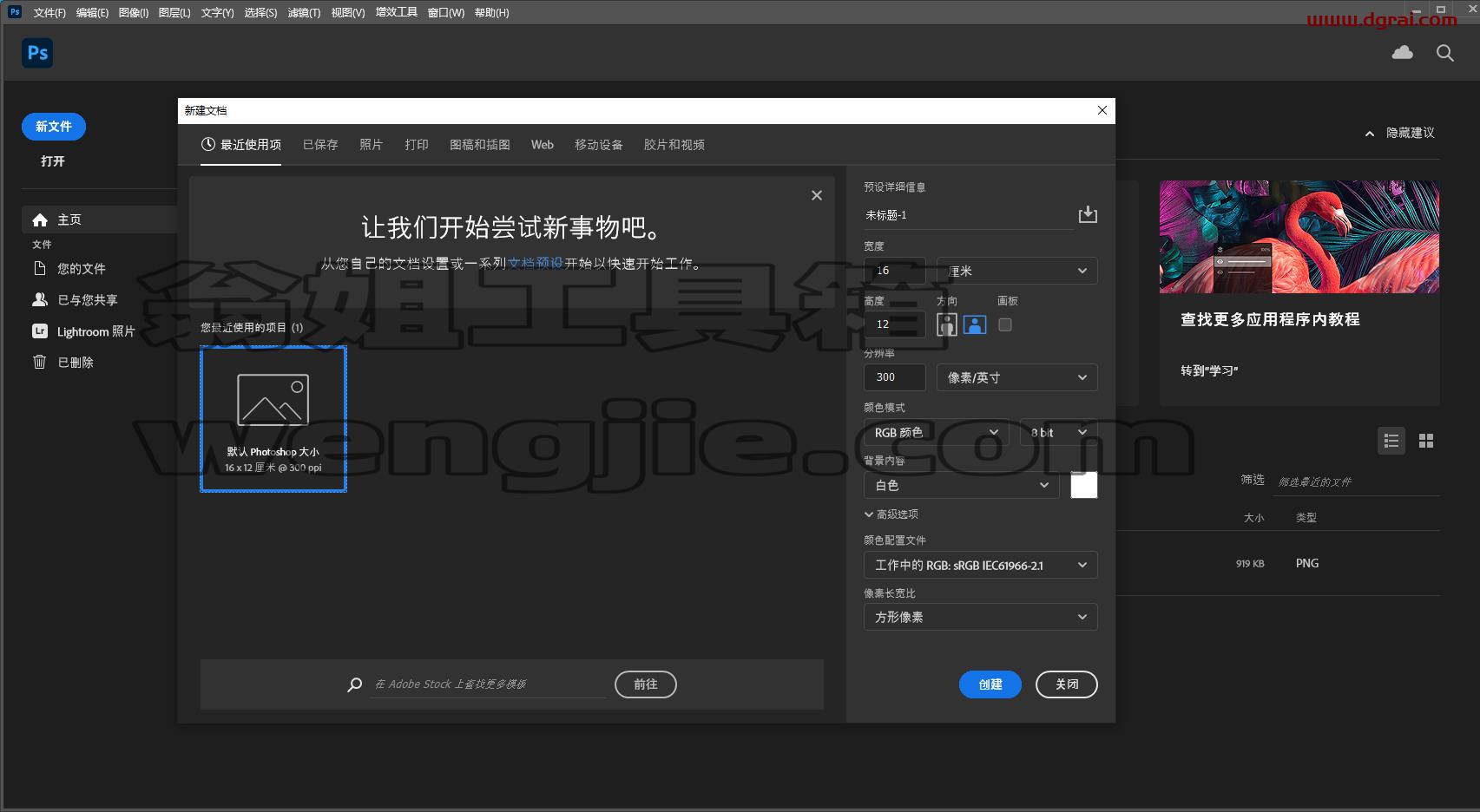Click the blue 创建 button
Screen dimensions: 1480x812
990,684
